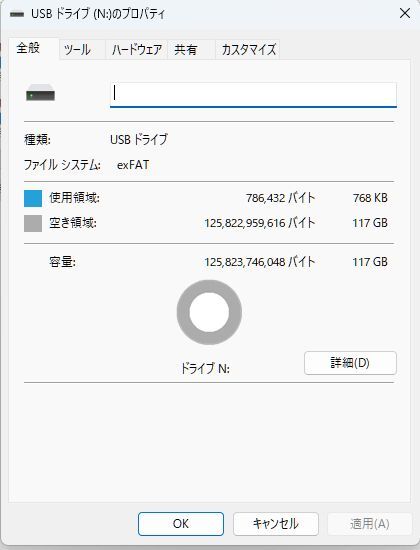420x550 pixels.
Task: Click the gray 空き領域 color square
Action: [x=33, y=223]
